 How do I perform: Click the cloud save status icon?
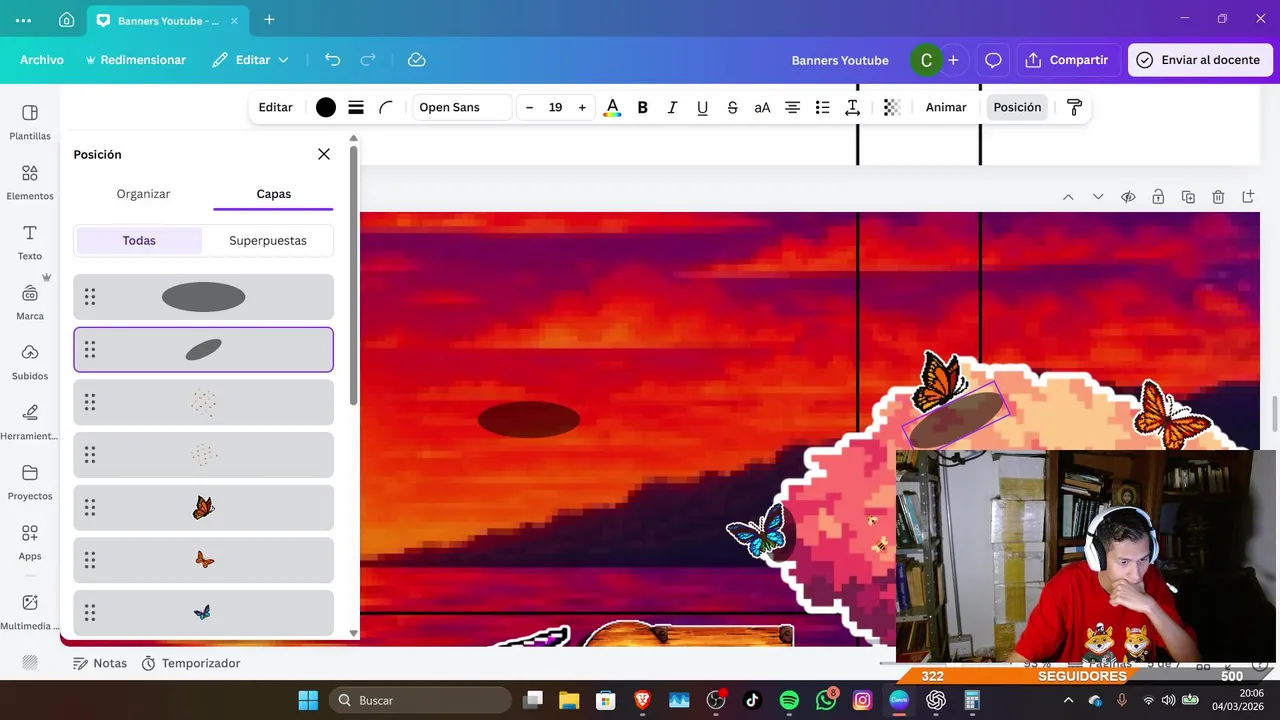coord(417,60)
